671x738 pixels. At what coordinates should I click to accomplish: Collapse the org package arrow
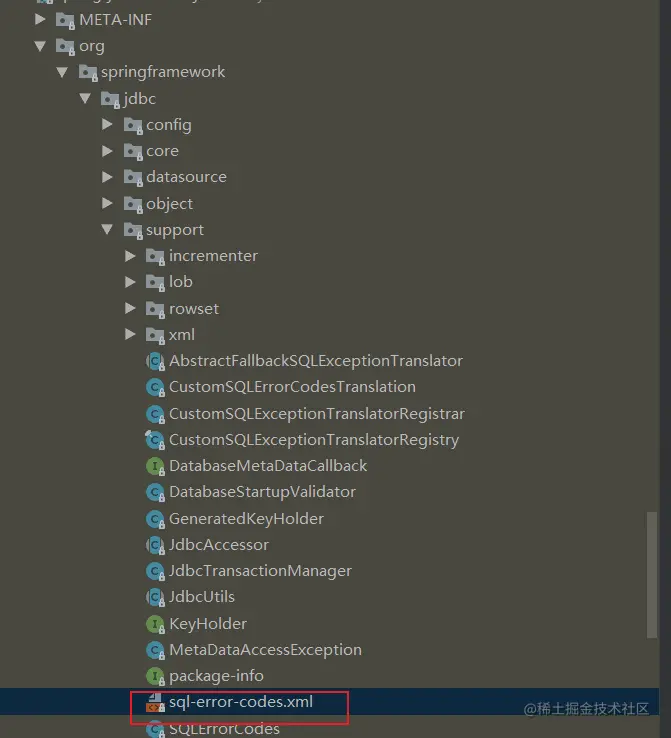pos(40,46)
